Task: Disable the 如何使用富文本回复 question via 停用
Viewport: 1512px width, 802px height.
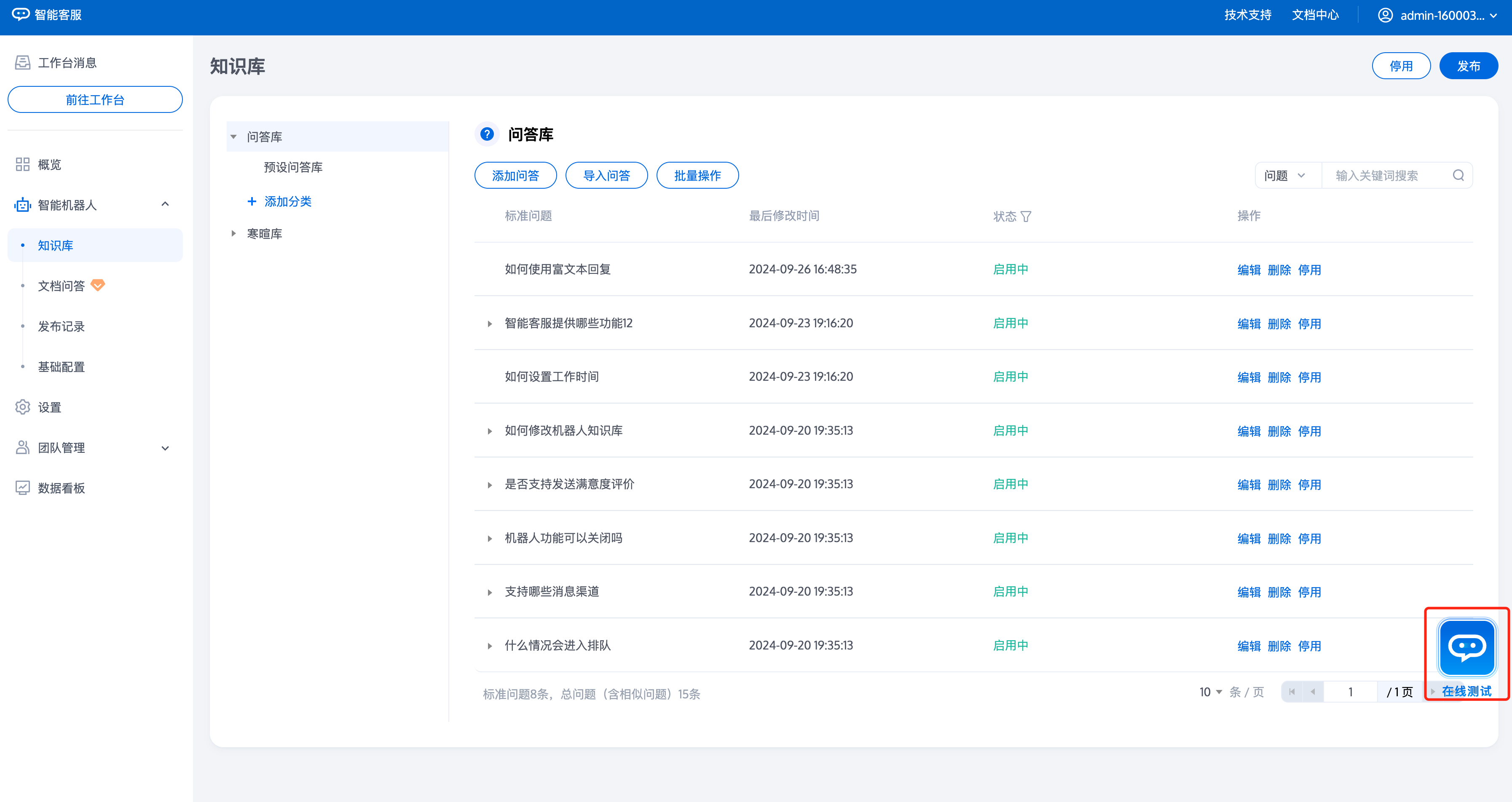Action: coord(1309,270)
